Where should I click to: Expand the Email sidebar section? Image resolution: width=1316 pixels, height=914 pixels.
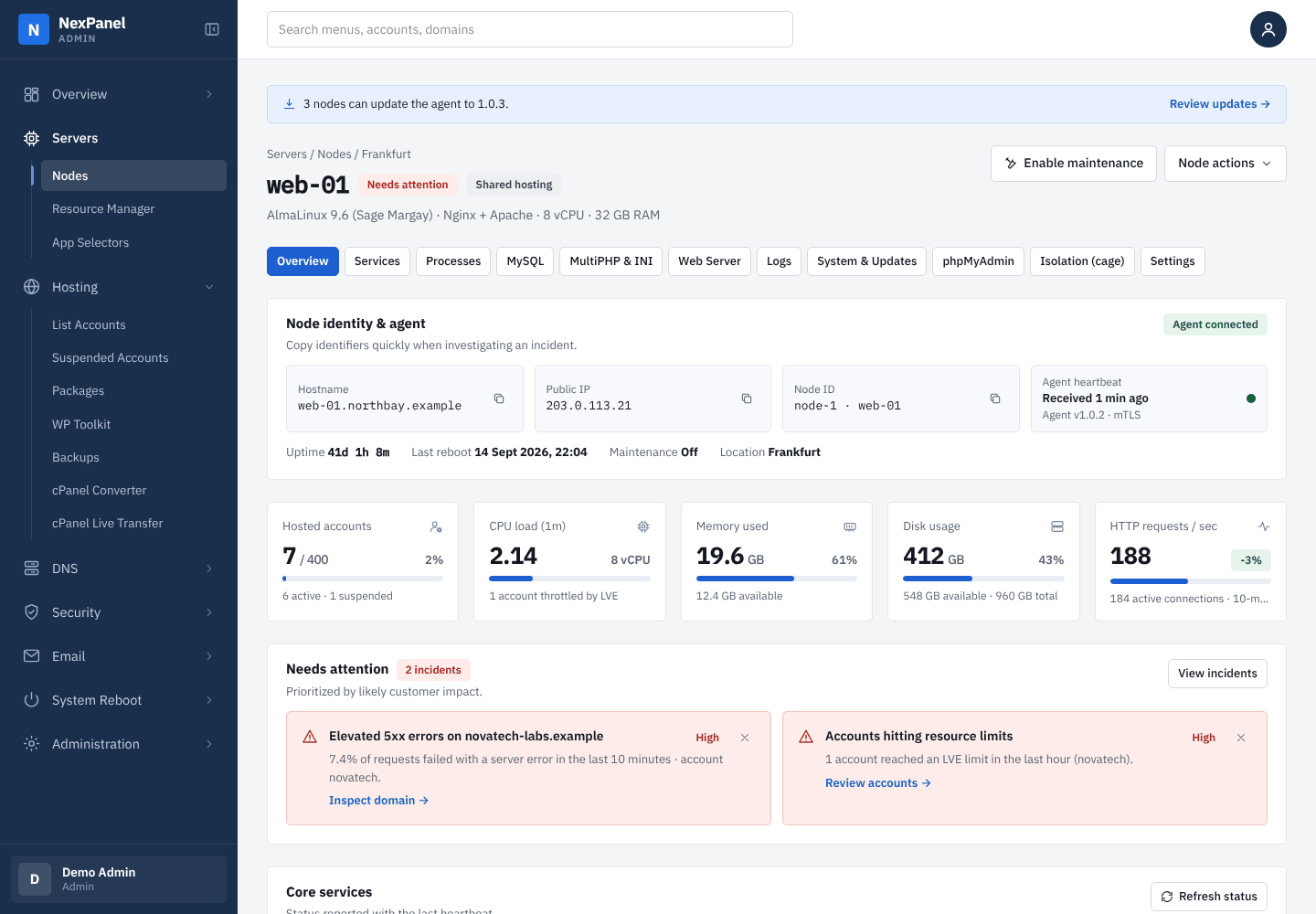click(x=119, y=656)
